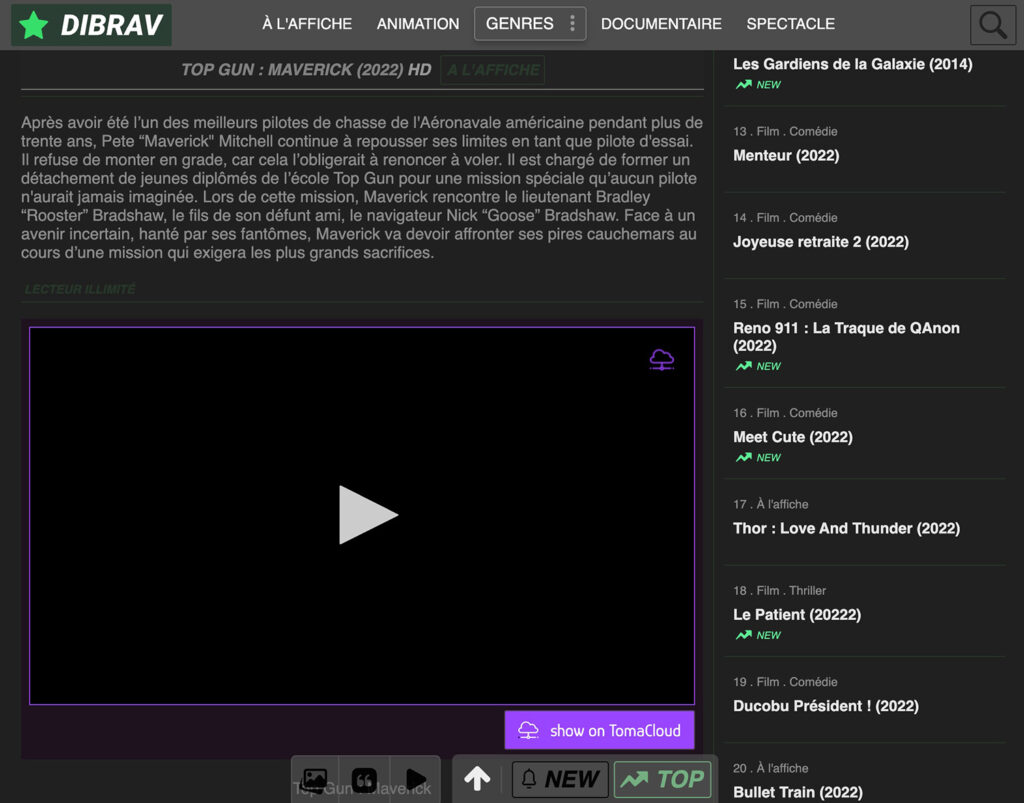Open the SPECTACLE menu item
The image size is (1024, 803).
790,24
